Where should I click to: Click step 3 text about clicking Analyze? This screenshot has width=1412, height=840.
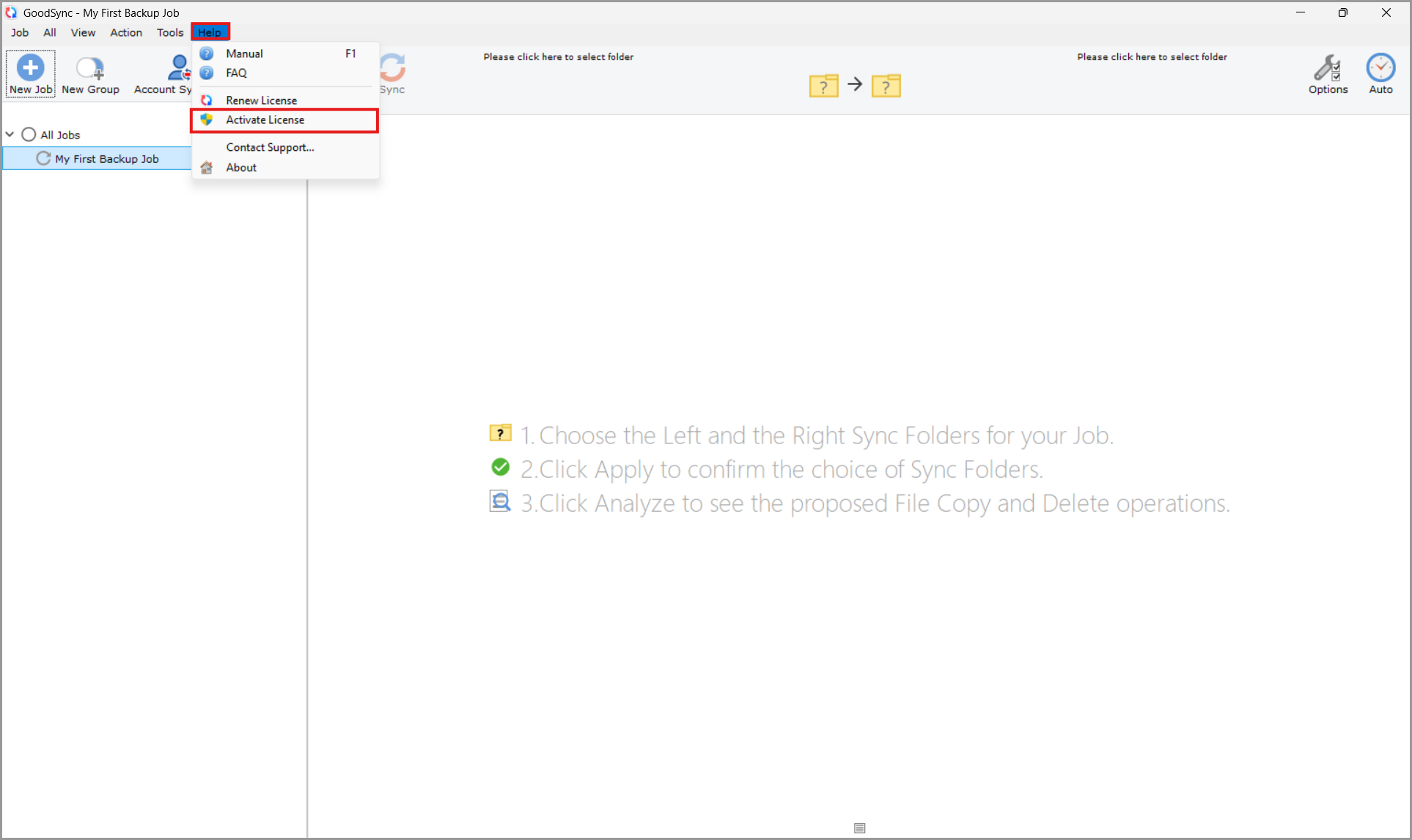click(875, 504)
